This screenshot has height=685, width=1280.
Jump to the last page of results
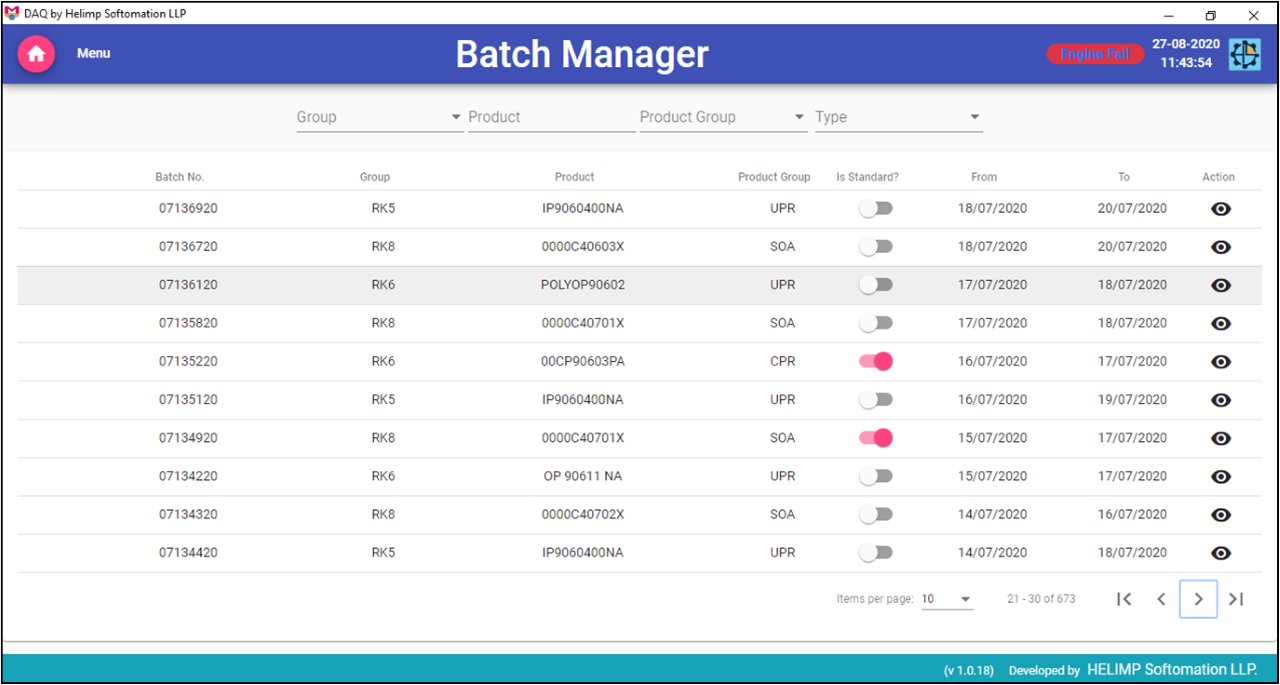tap(1236, 599)
